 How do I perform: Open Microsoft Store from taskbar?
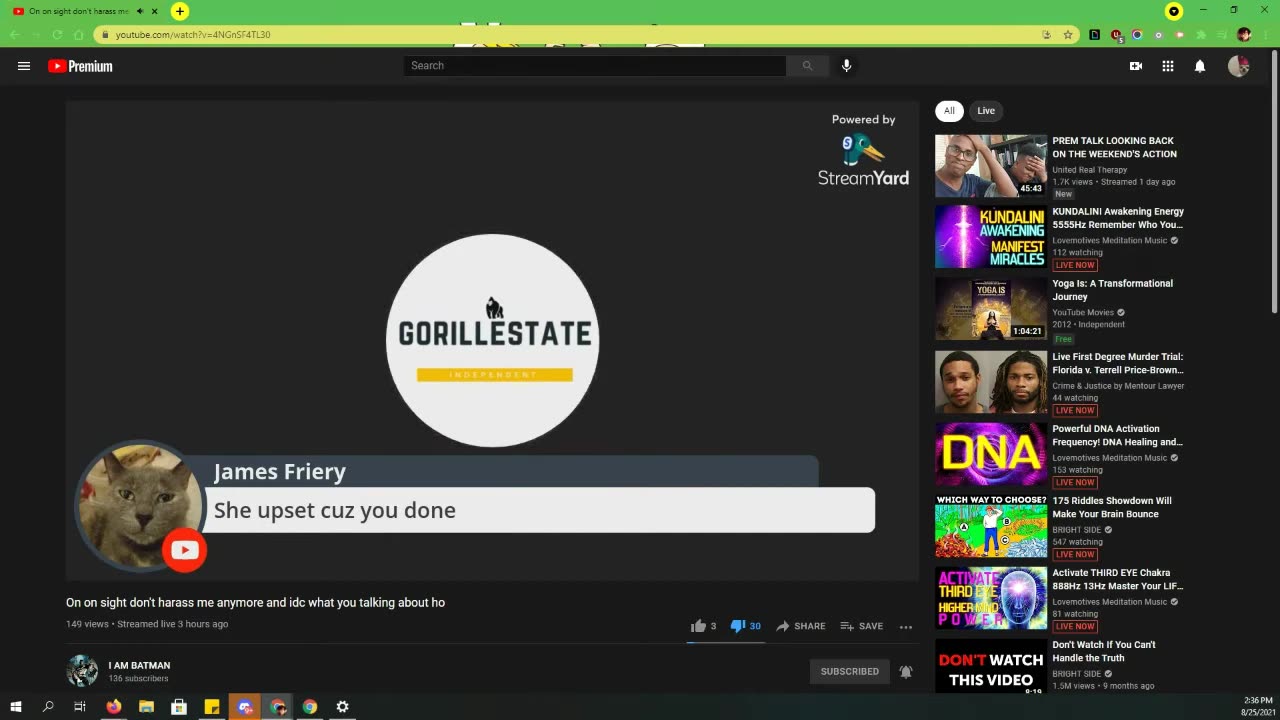(x=179, y=707)
